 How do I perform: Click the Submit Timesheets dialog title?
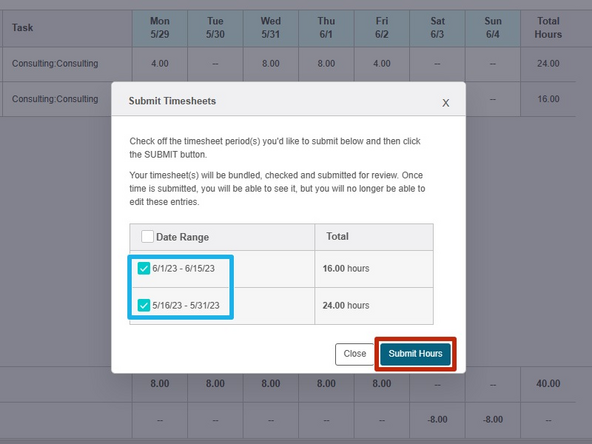tap(172, 101)
